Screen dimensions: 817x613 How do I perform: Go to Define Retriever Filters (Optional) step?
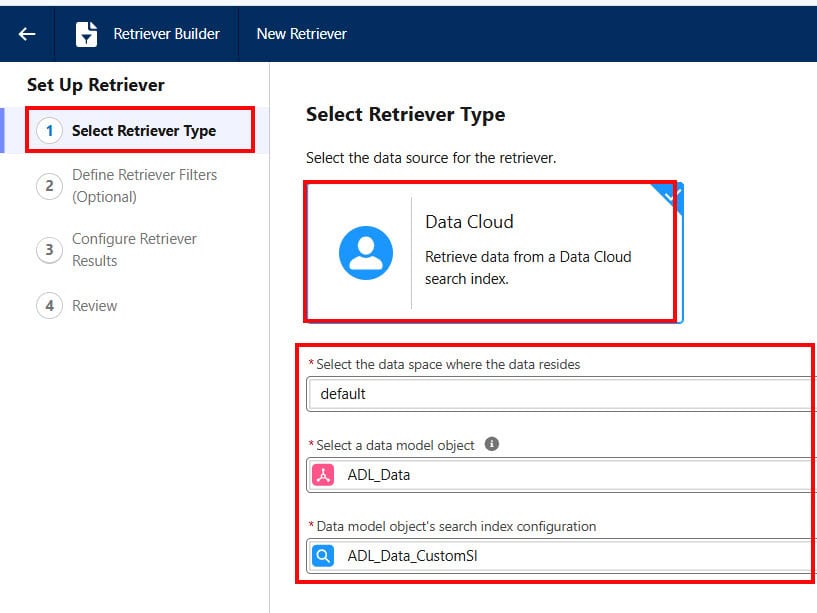(x=144, y=186)
